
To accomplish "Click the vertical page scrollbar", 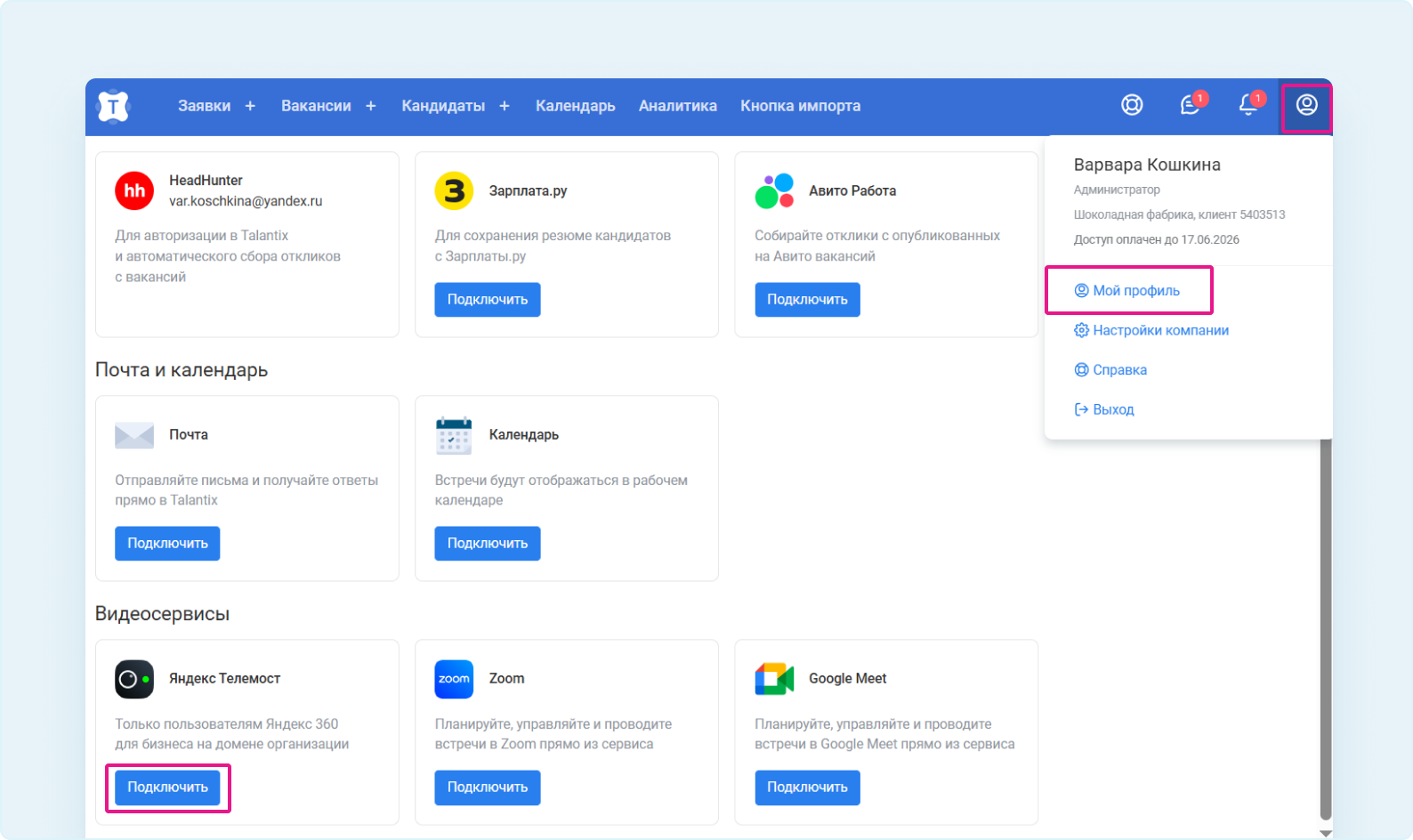I will [x=1325, y=623].
